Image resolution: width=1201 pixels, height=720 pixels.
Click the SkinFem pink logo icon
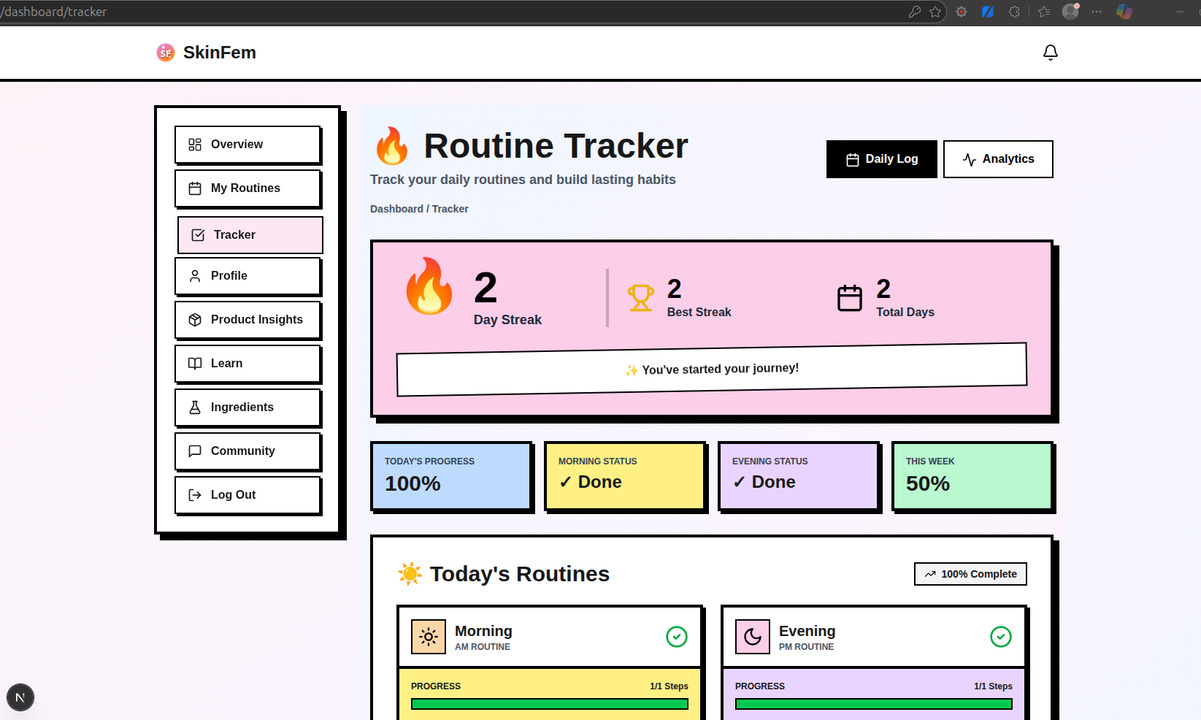click(165, 52)
